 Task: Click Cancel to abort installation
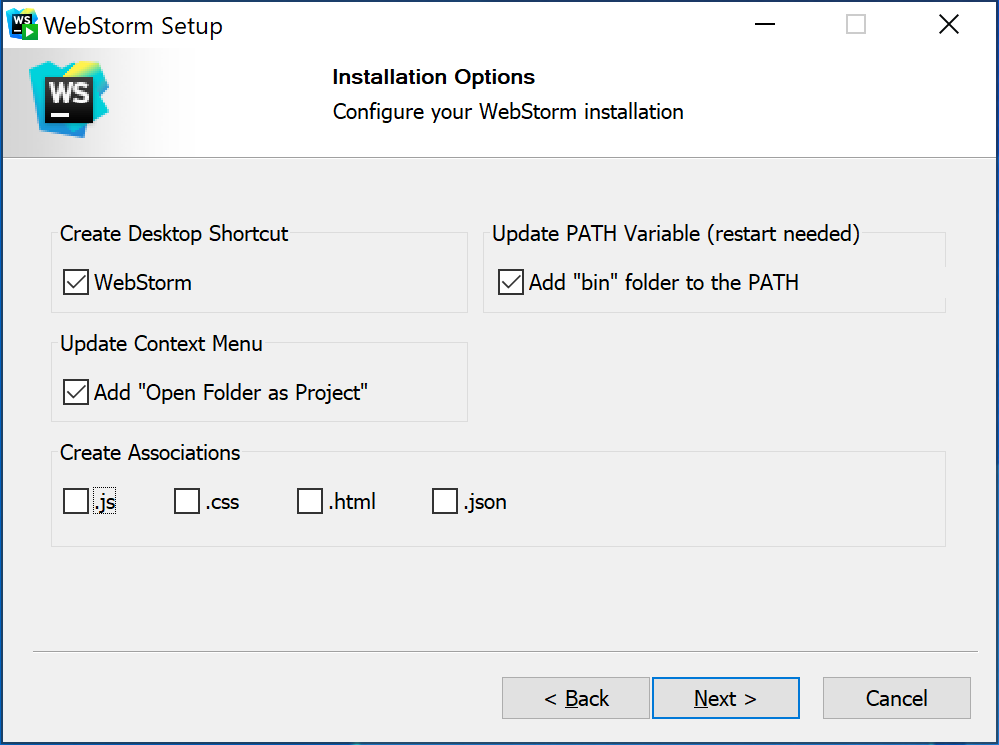coord(895,697)
